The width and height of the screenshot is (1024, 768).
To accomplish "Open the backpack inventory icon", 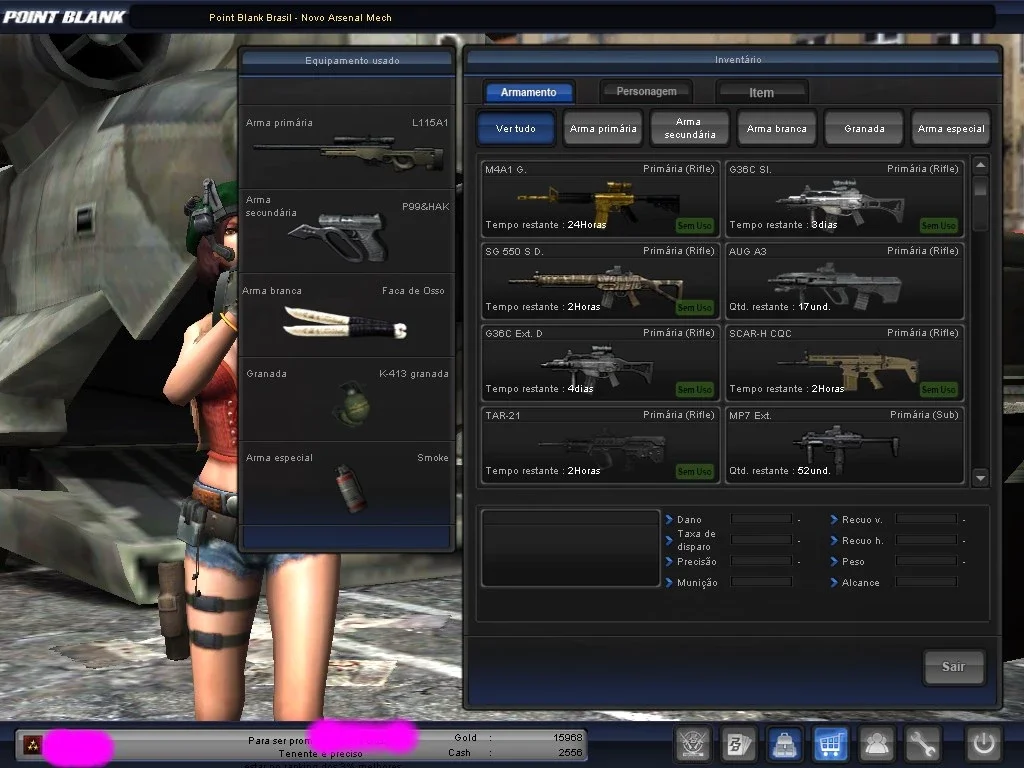I will [x=784, y=744].
